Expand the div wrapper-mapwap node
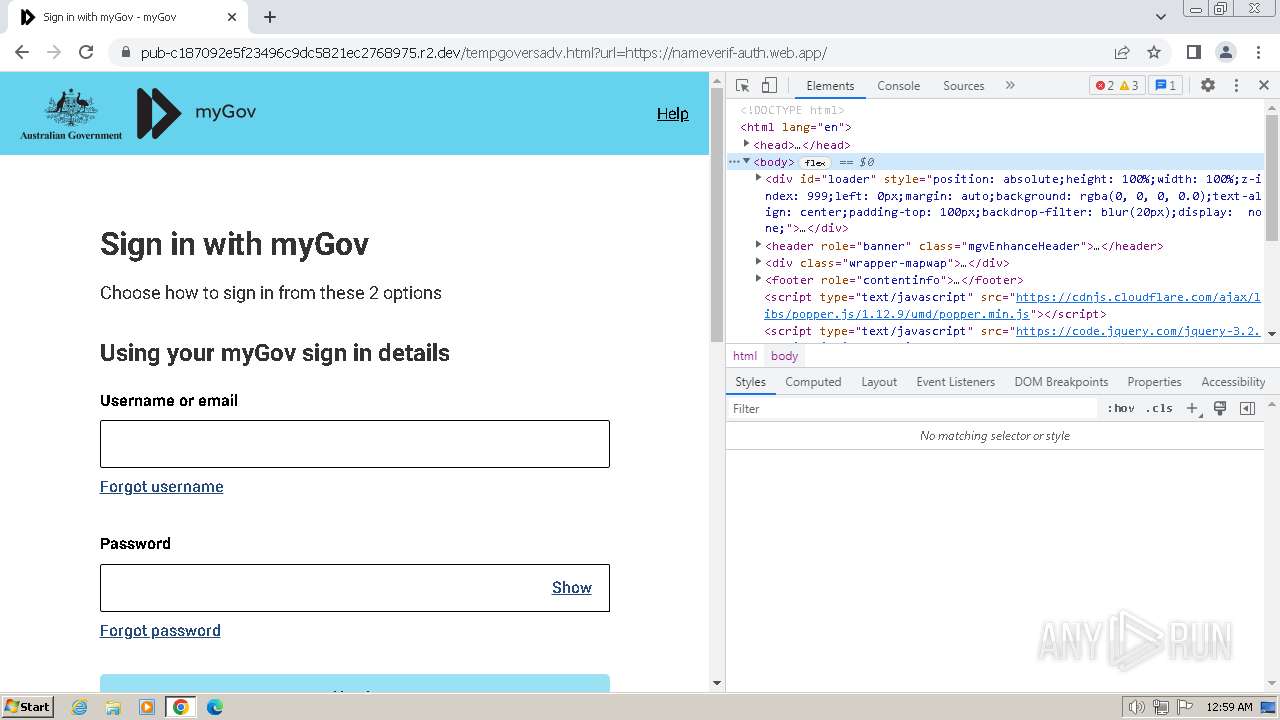Viewport: 1280px width, 720px height. pyautogui.click(x=758, y=262)
